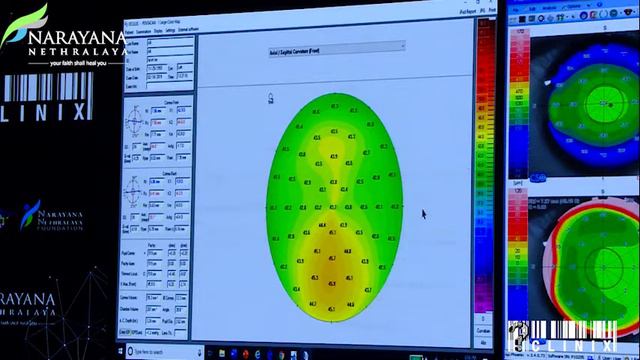This screenshot has width=640, height=360.
Task: Open Chrome from the taskbar
Action: [x=282, y=355]
